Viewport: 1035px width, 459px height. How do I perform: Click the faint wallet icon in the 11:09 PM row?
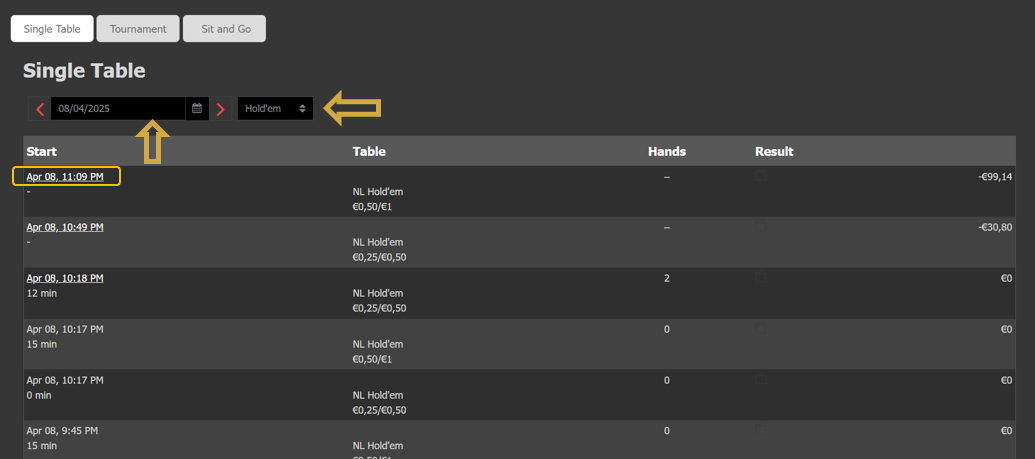761,176
